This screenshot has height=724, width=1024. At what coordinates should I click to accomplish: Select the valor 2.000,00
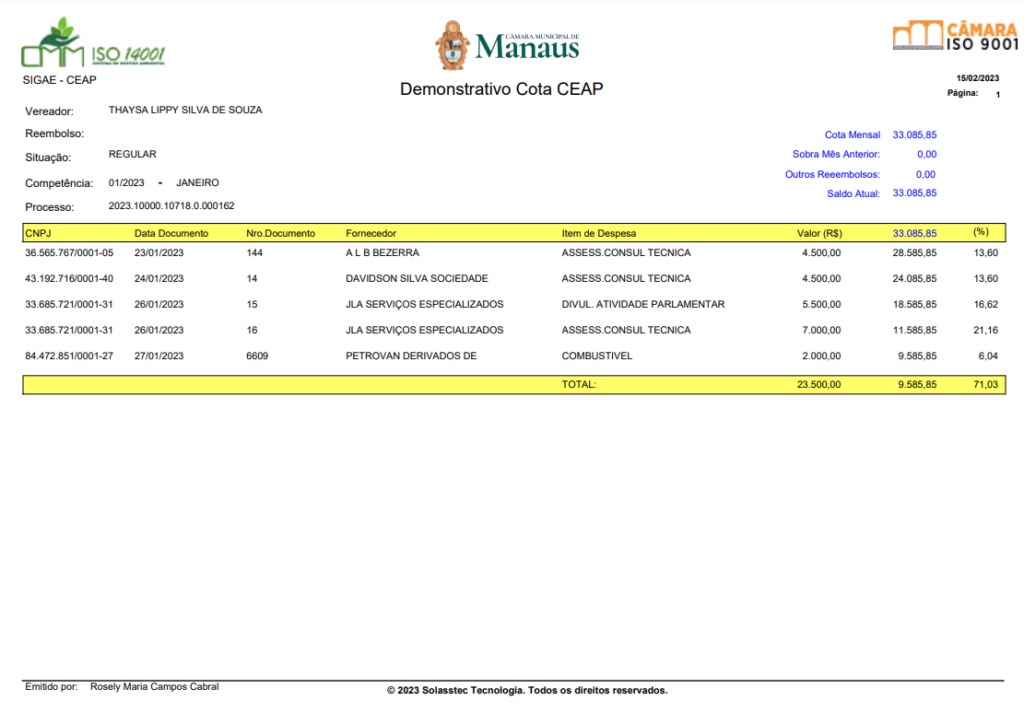821,356
